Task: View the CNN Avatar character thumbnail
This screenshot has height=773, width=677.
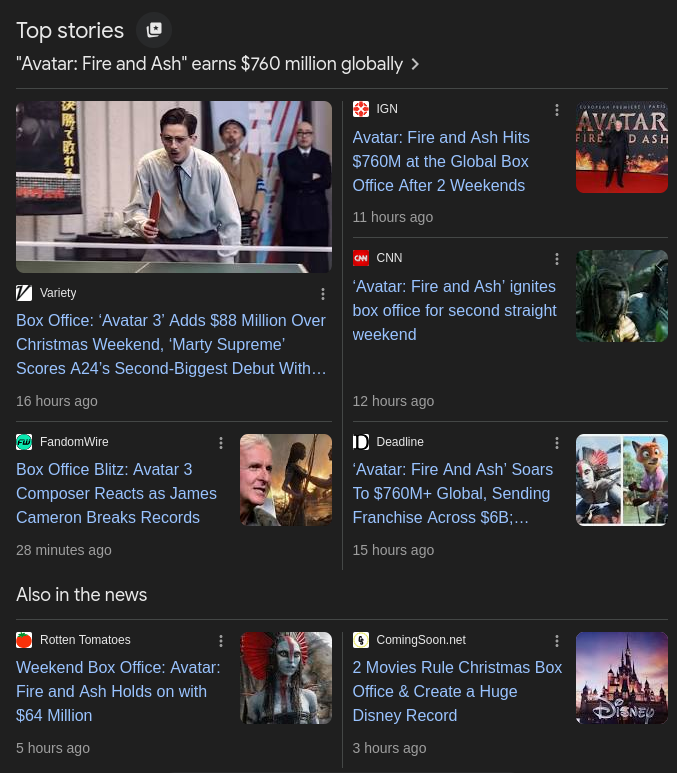Action: tap(622, 296)
